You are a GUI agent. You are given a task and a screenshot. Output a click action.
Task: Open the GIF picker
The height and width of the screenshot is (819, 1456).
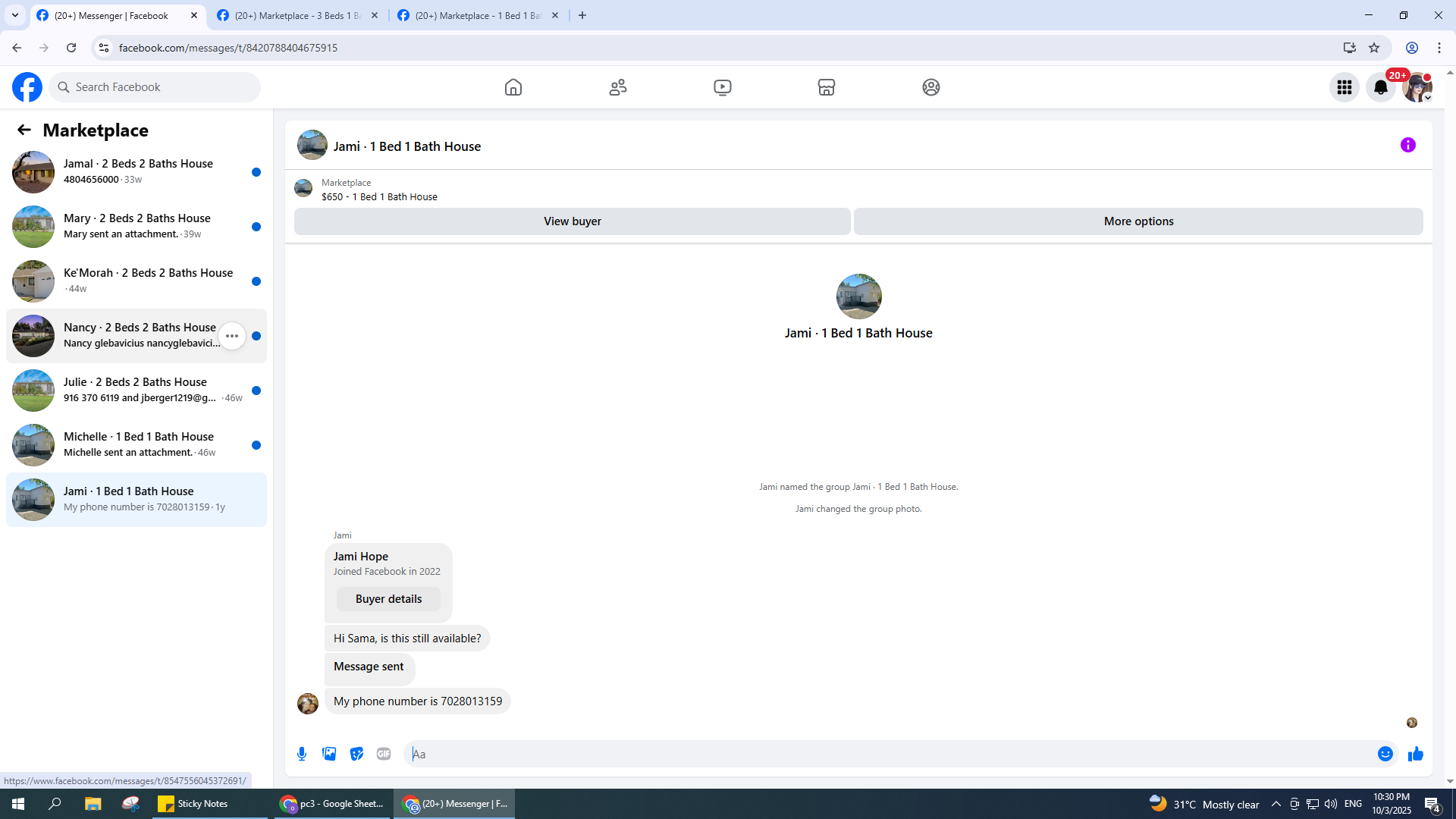(384, 754)
